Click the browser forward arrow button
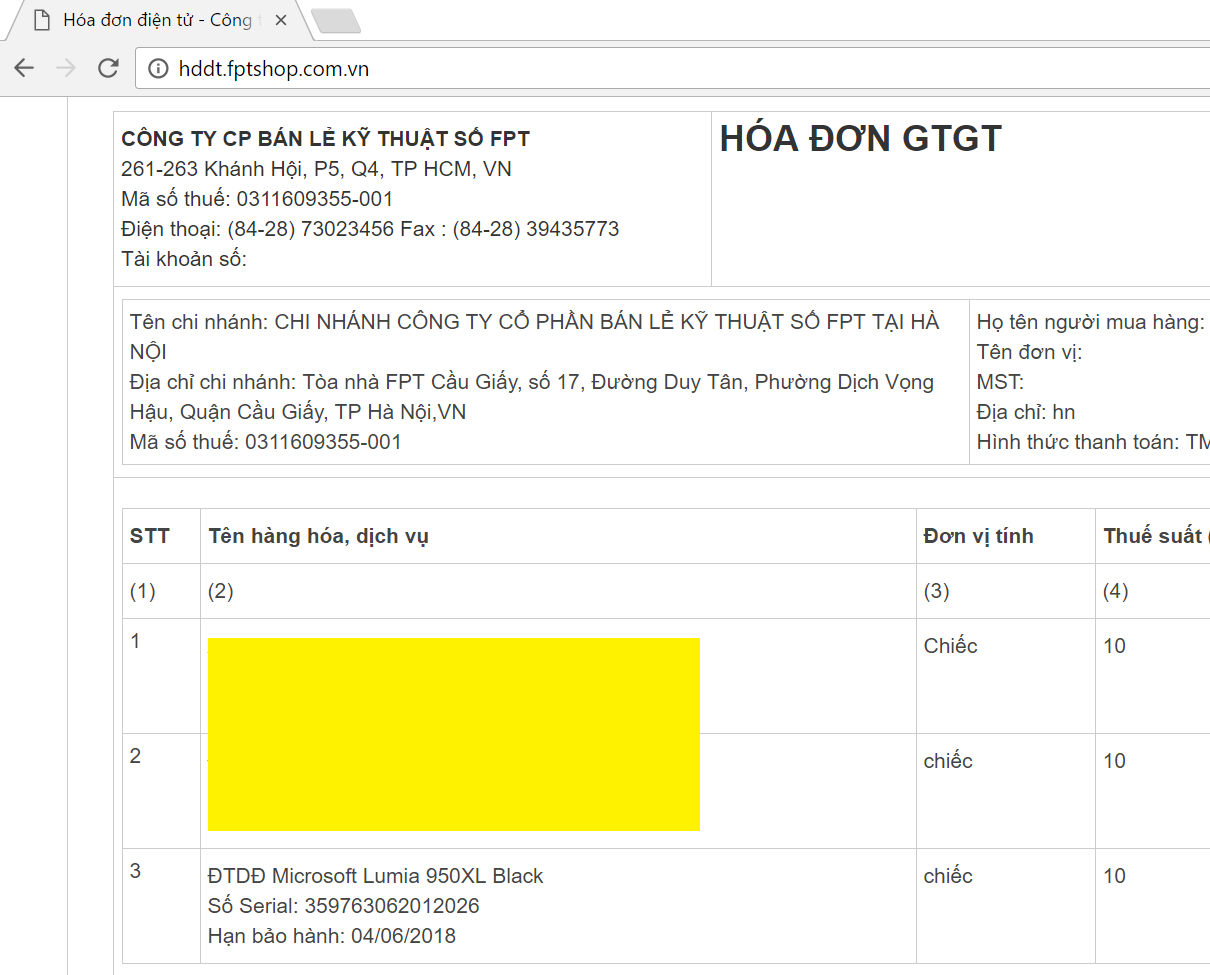This screenshot has height=975, width=1210. click(66, 68)
